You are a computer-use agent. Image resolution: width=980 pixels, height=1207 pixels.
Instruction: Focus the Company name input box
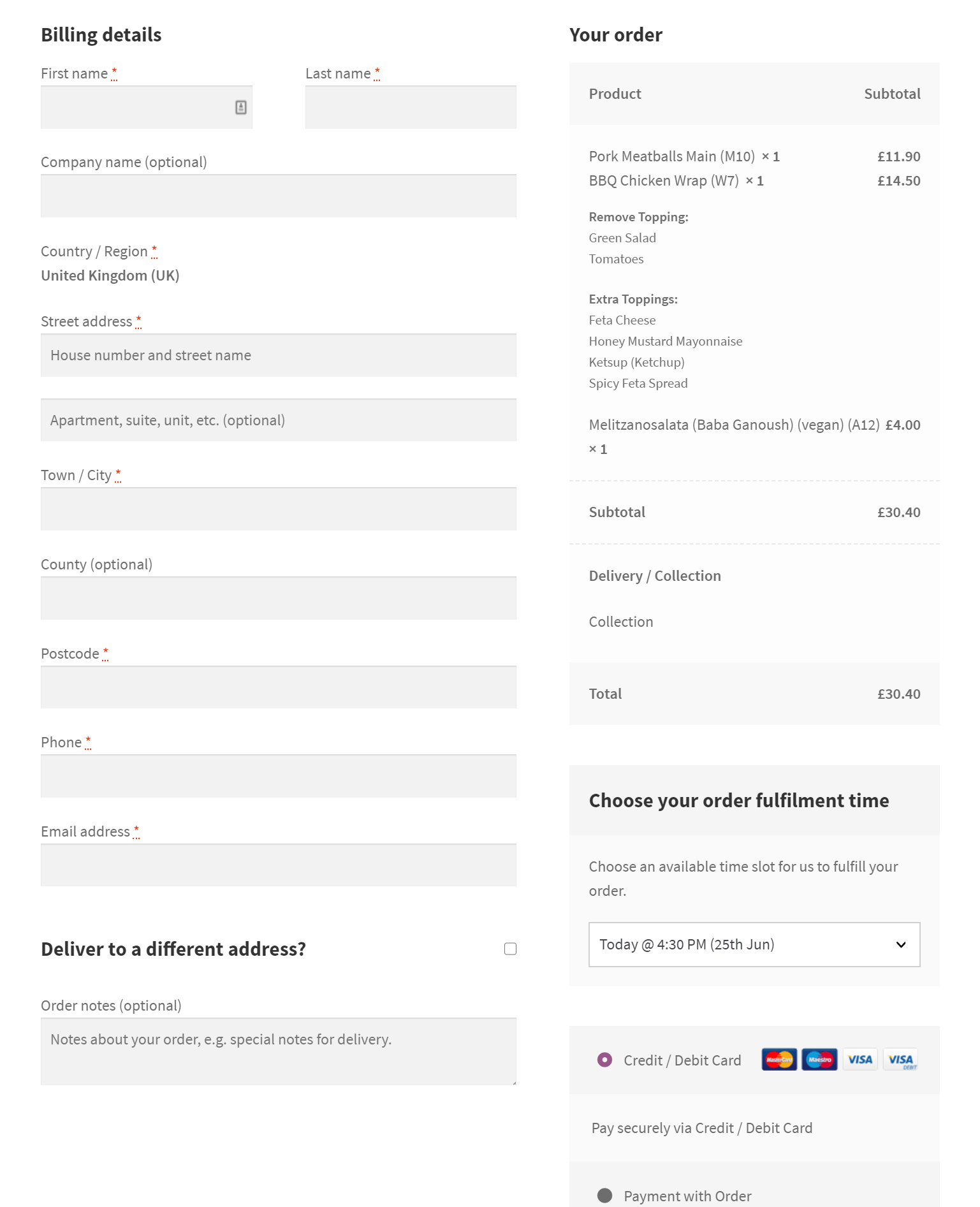(279, 196)
